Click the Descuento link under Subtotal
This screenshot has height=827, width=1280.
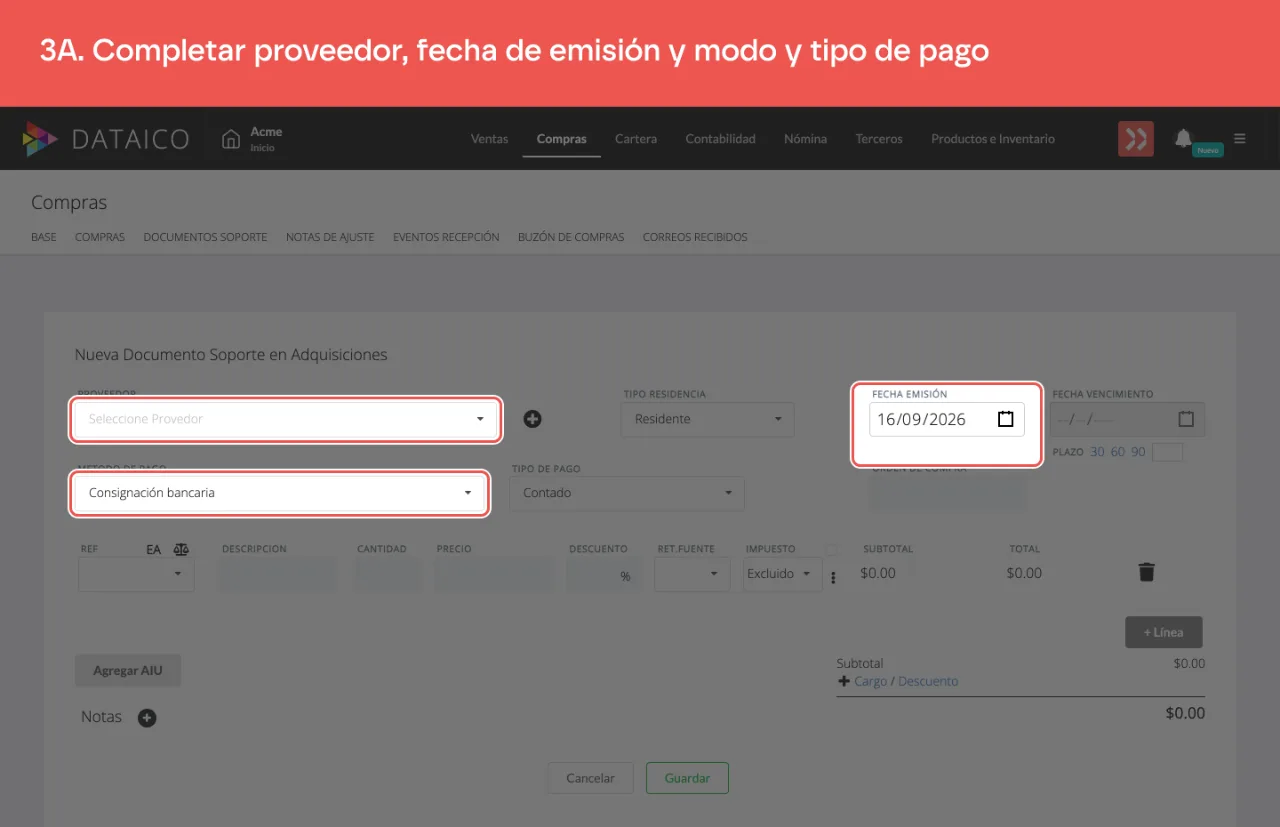tap(928, 681)
